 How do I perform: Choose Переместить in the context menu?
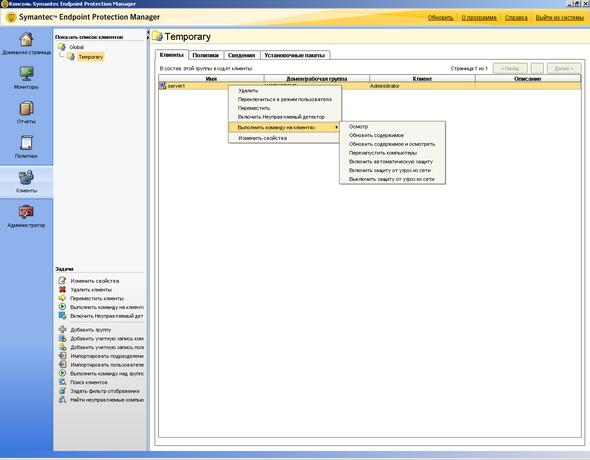point(254,108)
